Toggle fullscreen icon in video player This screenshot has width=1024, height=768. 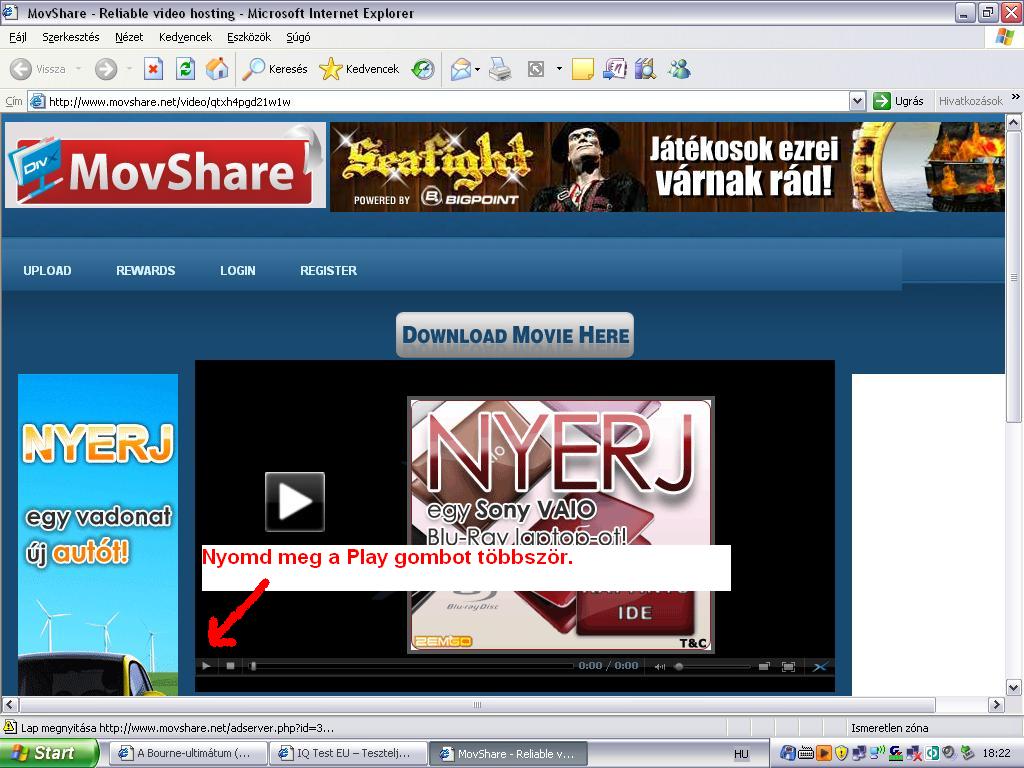click(788, 666)
